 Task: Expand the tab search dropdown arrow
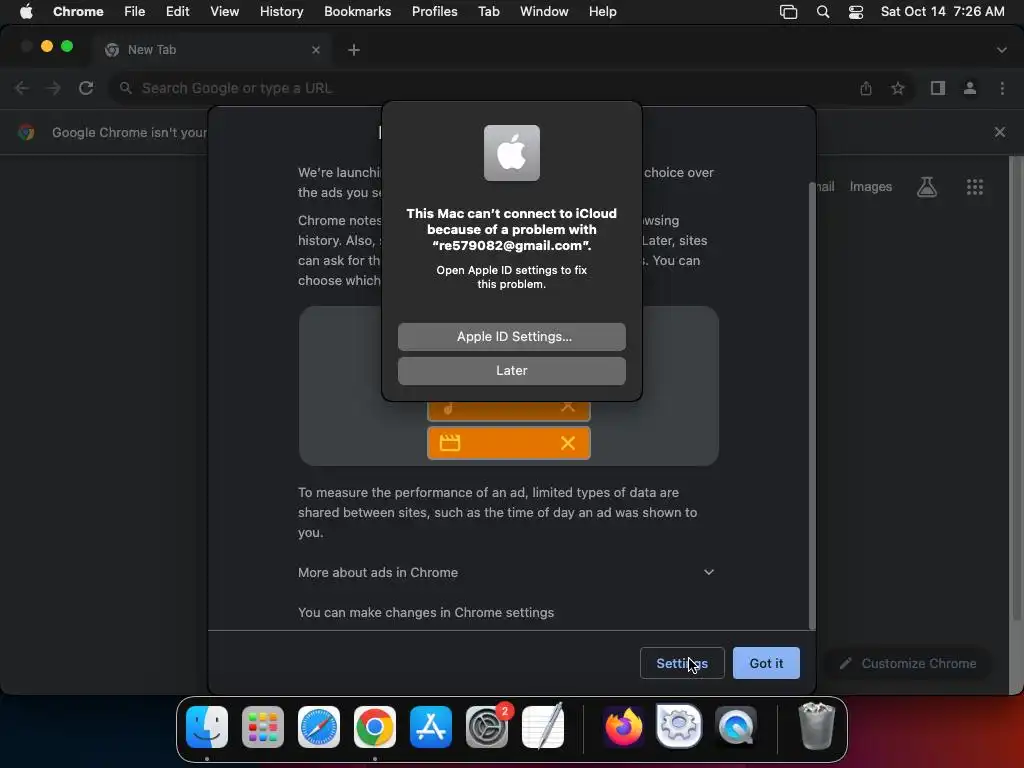pos(1001,50)
